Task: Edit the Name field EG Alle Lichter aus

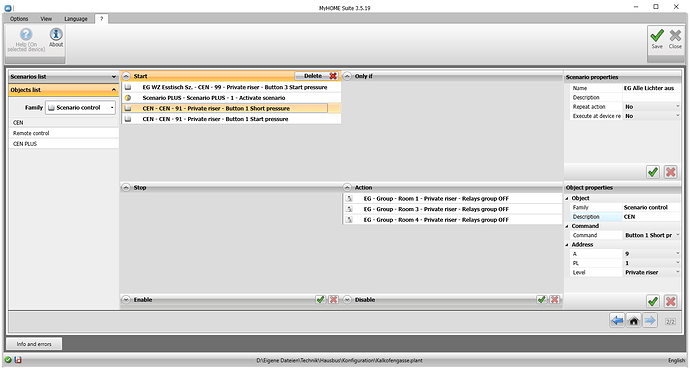Action: (x=651, y=88)
